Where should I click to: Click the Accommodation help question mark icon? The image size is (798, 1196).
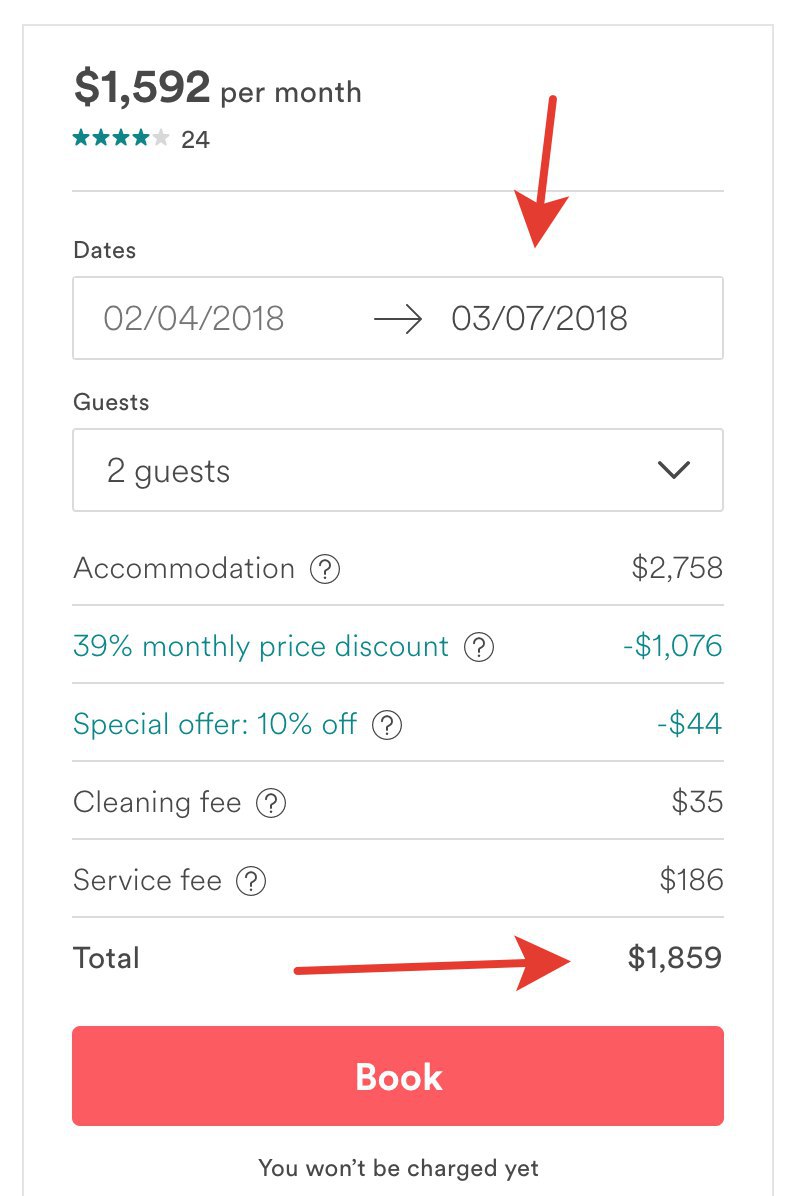pos(325,568)
